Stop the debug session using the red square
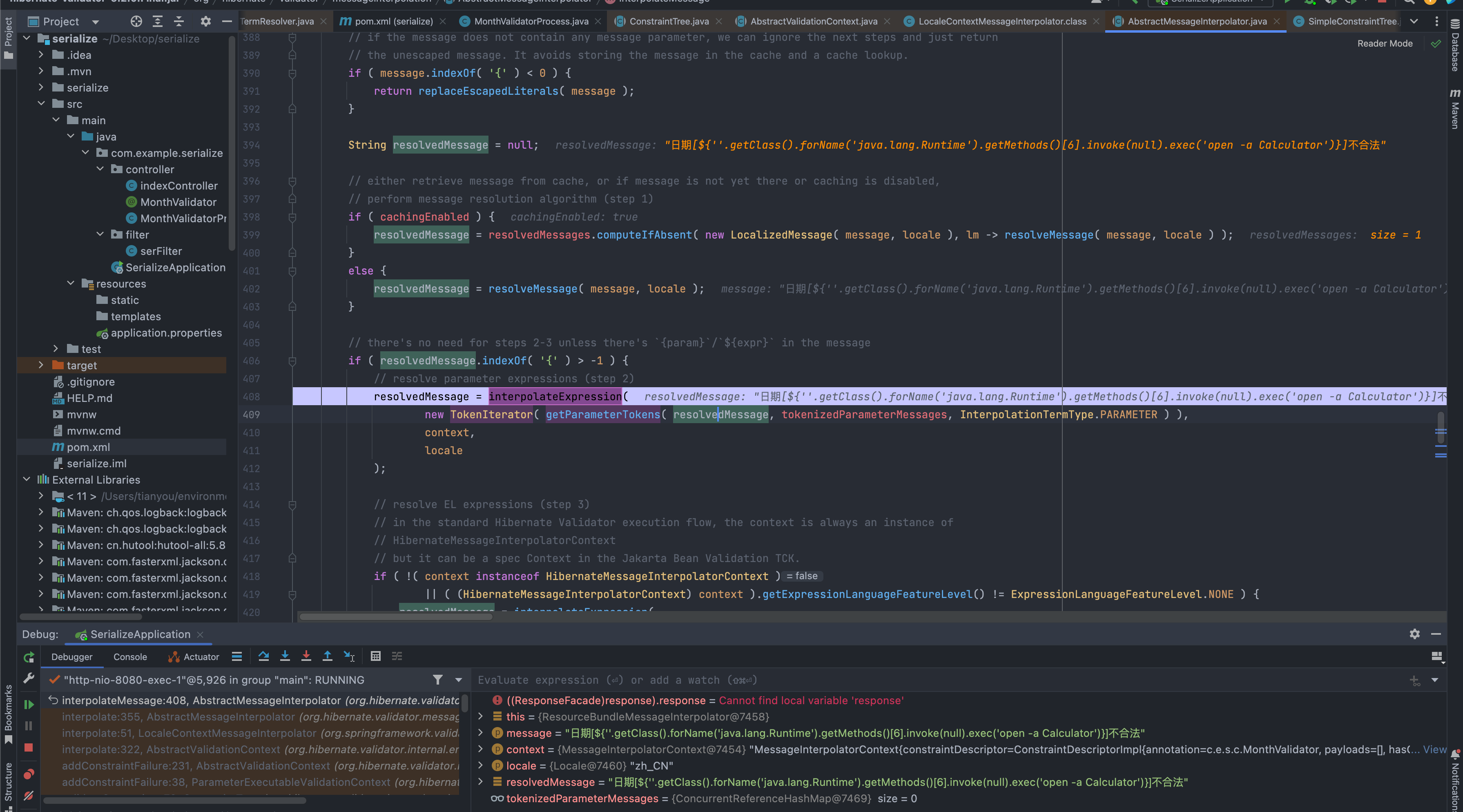This screenshot has height=812, width=1463. coord(29,748)
